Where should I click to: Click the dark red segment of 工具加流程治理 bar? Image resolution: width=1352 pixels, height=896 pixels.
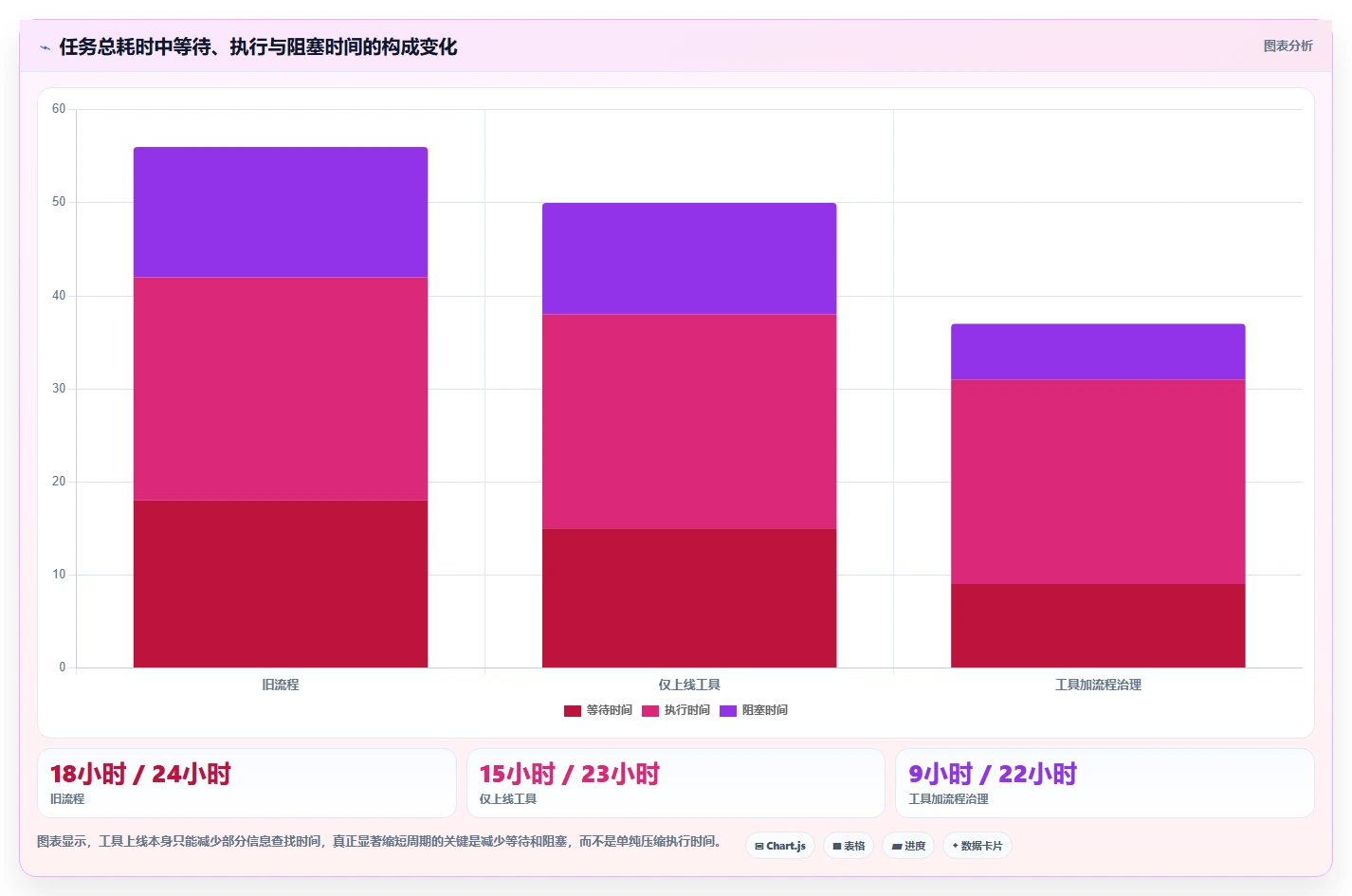click(1098, 626)
